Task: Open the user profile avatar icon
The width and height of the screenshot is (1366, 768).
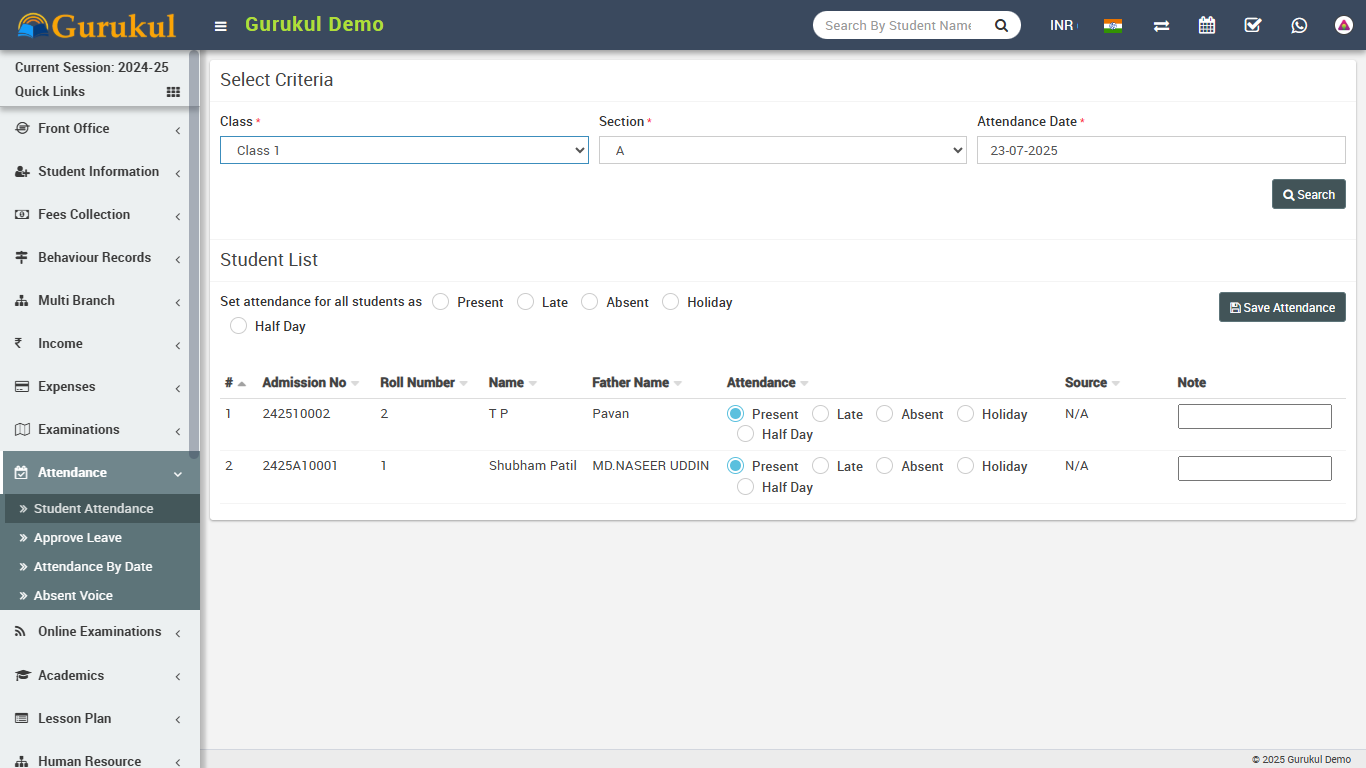Action: pyautogui.click(x=1344, y=25)
